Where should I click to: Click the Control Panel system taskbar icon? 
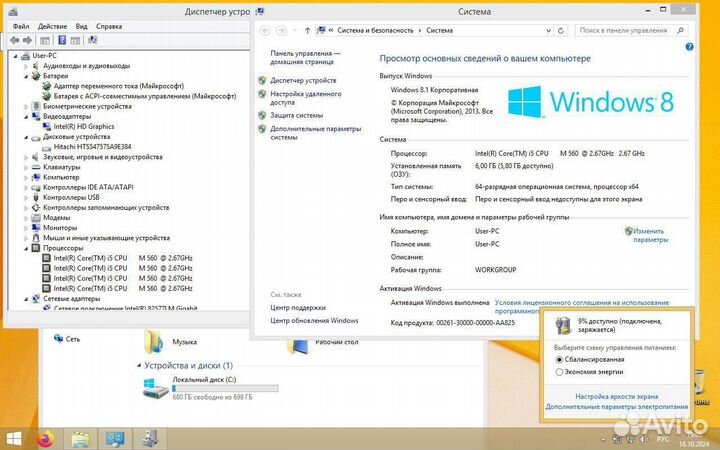[115, 439]
